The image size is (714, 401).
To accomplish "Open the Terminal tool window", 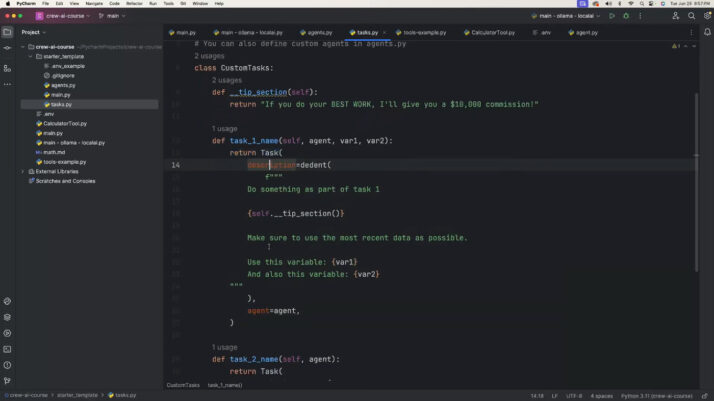I will click(7, 349).
